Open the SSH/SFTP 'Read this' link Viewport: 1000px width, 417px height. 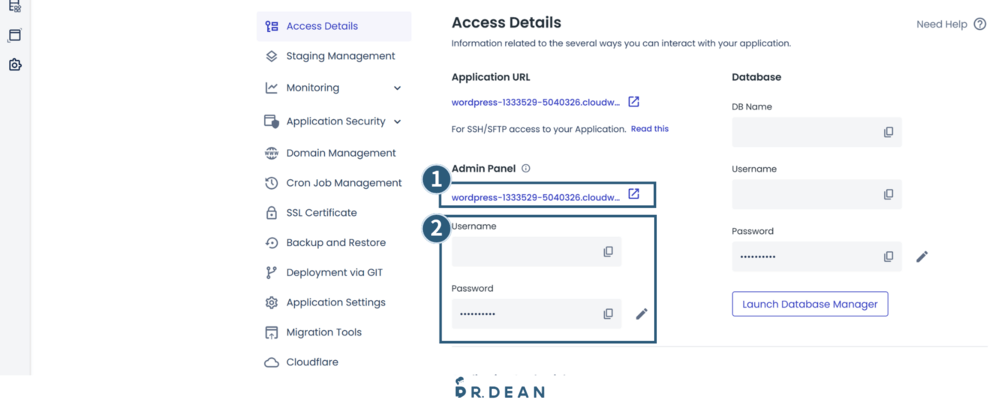click(649, 129)
